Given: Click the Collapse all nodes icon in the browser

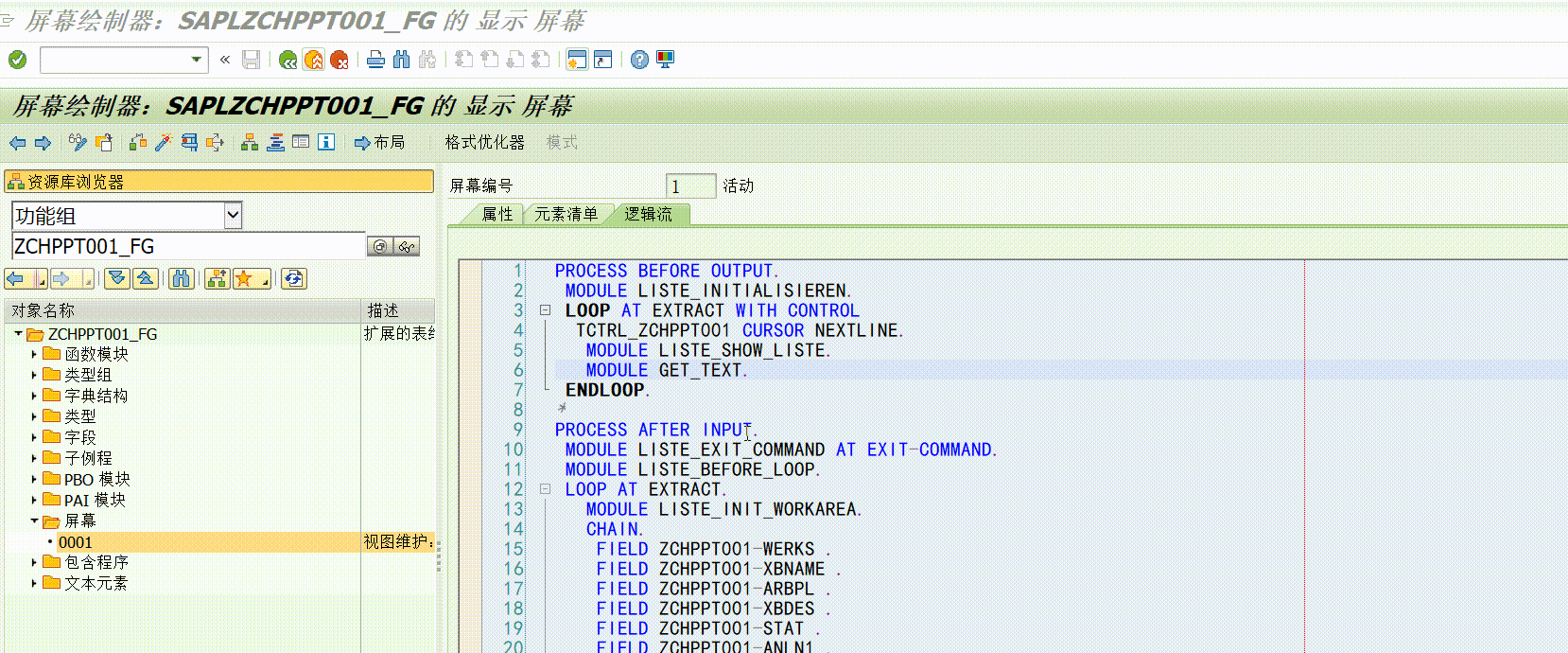Looking at the screenshot, I should (x=145, y=279).
